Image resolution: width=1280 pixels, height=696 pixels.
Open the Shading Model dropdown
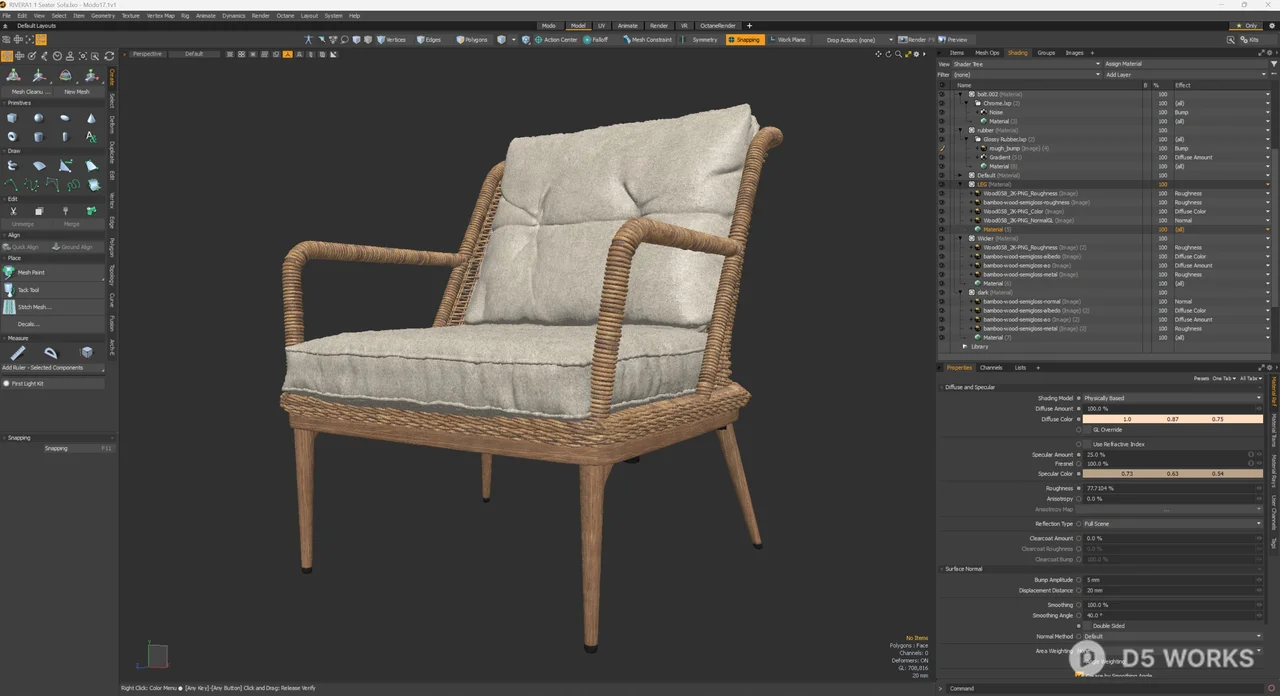[1172, 398]
